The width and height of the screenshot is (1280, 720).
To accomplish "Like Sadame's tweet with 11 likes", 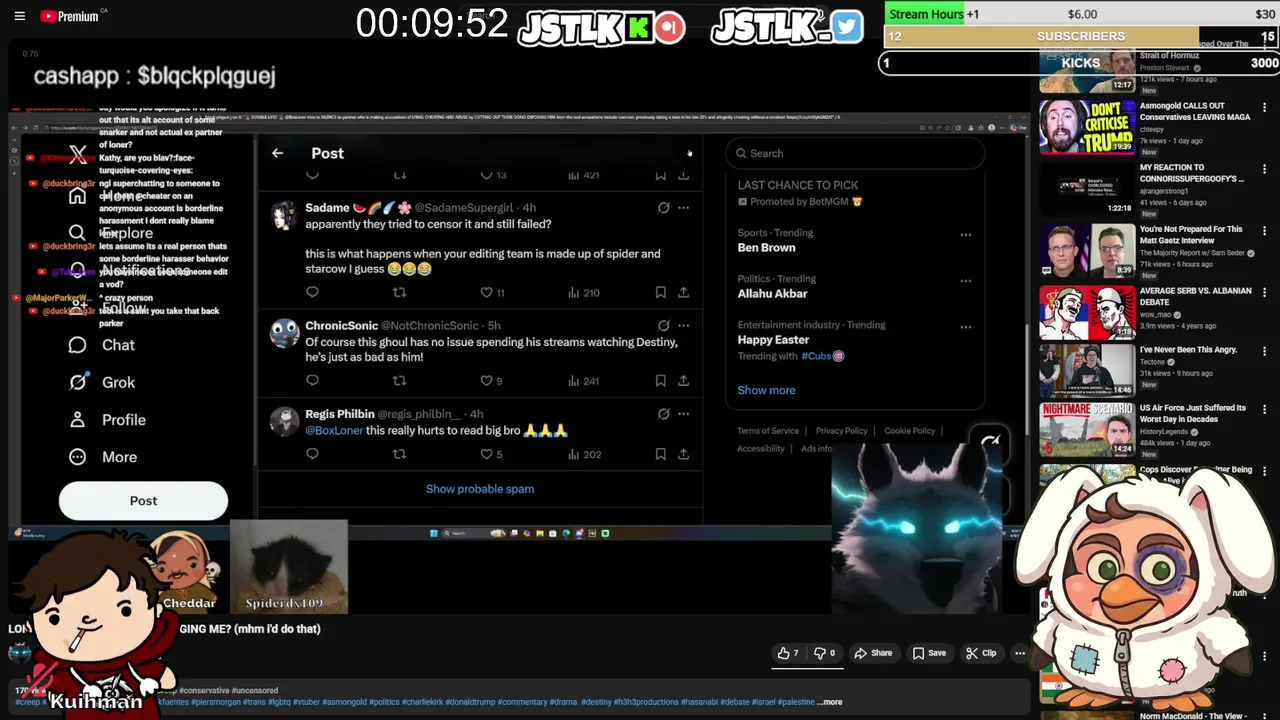I will click(x=492, y=292).
